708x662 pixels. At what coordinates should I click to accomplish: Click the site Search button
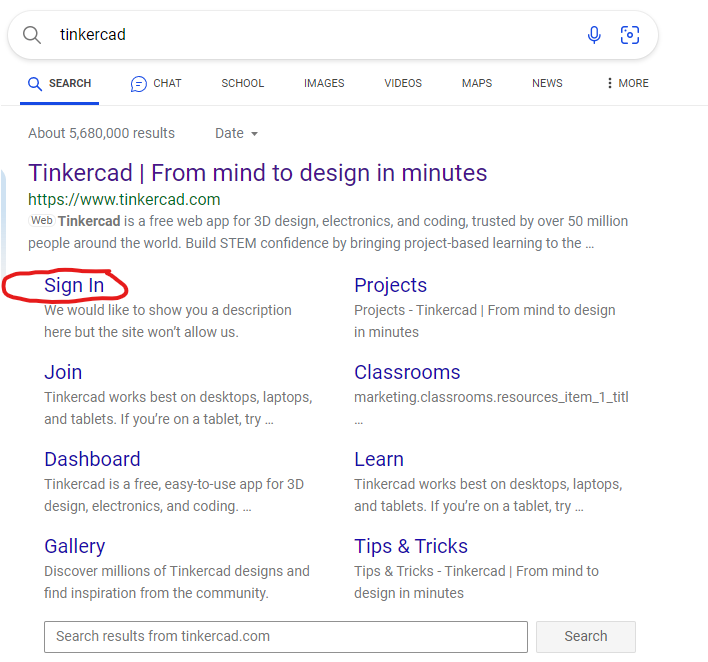click(x=586, y=637)
